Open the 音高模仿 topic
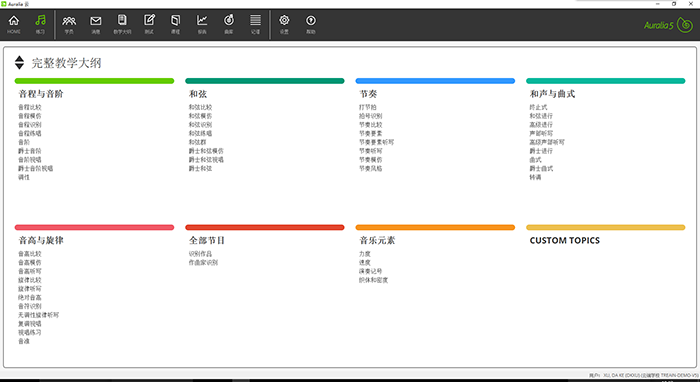The width and height of the screenshot is (700, 382). click(x=29, y=262)
